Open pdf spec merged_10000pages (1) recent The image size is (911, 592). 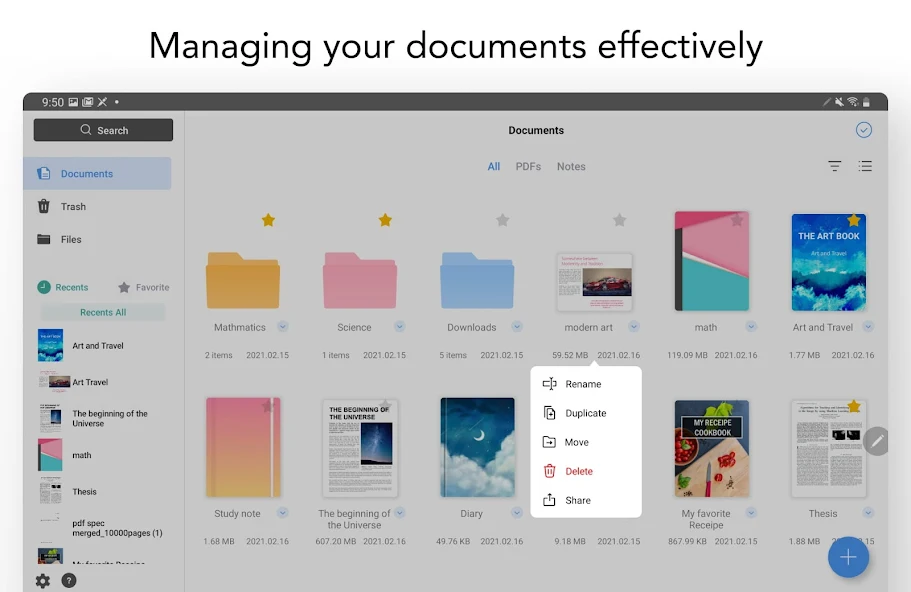coord(102,528)
